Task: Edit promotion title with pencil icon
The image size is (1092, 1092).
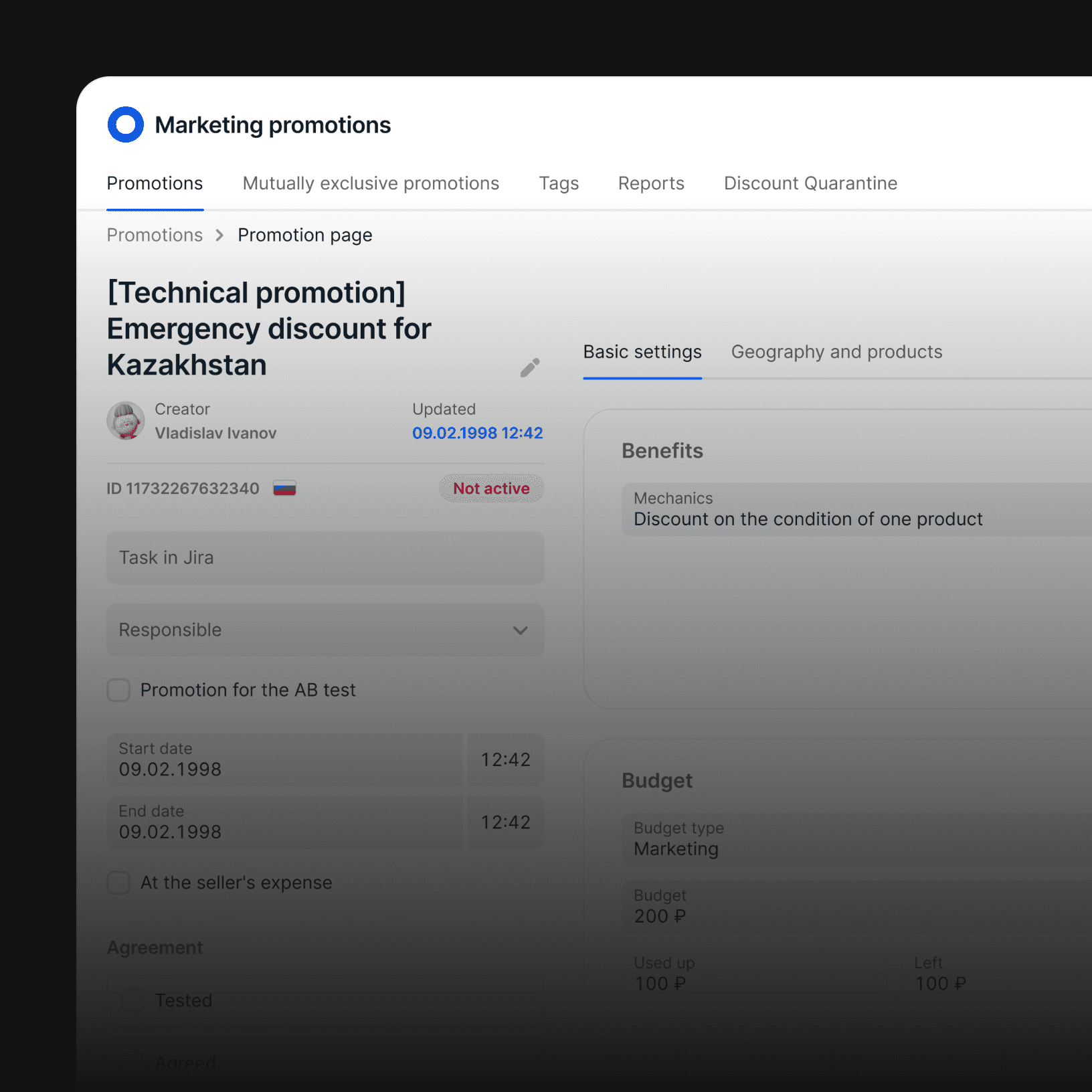Action: tap(530, 367)
